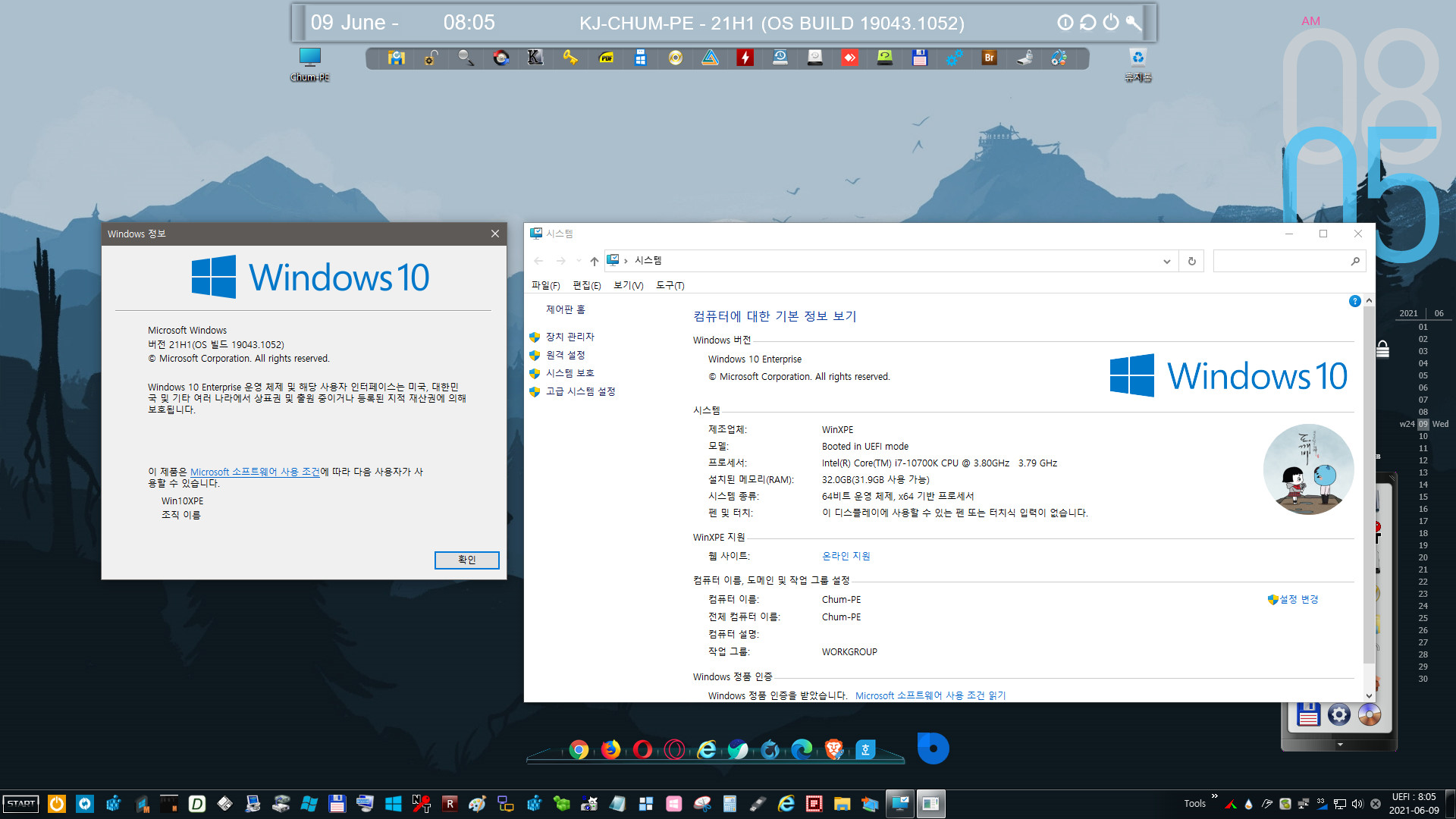Click Microsoft 소프트웨어 사용 조건 읽기 link

click(930, 695)
